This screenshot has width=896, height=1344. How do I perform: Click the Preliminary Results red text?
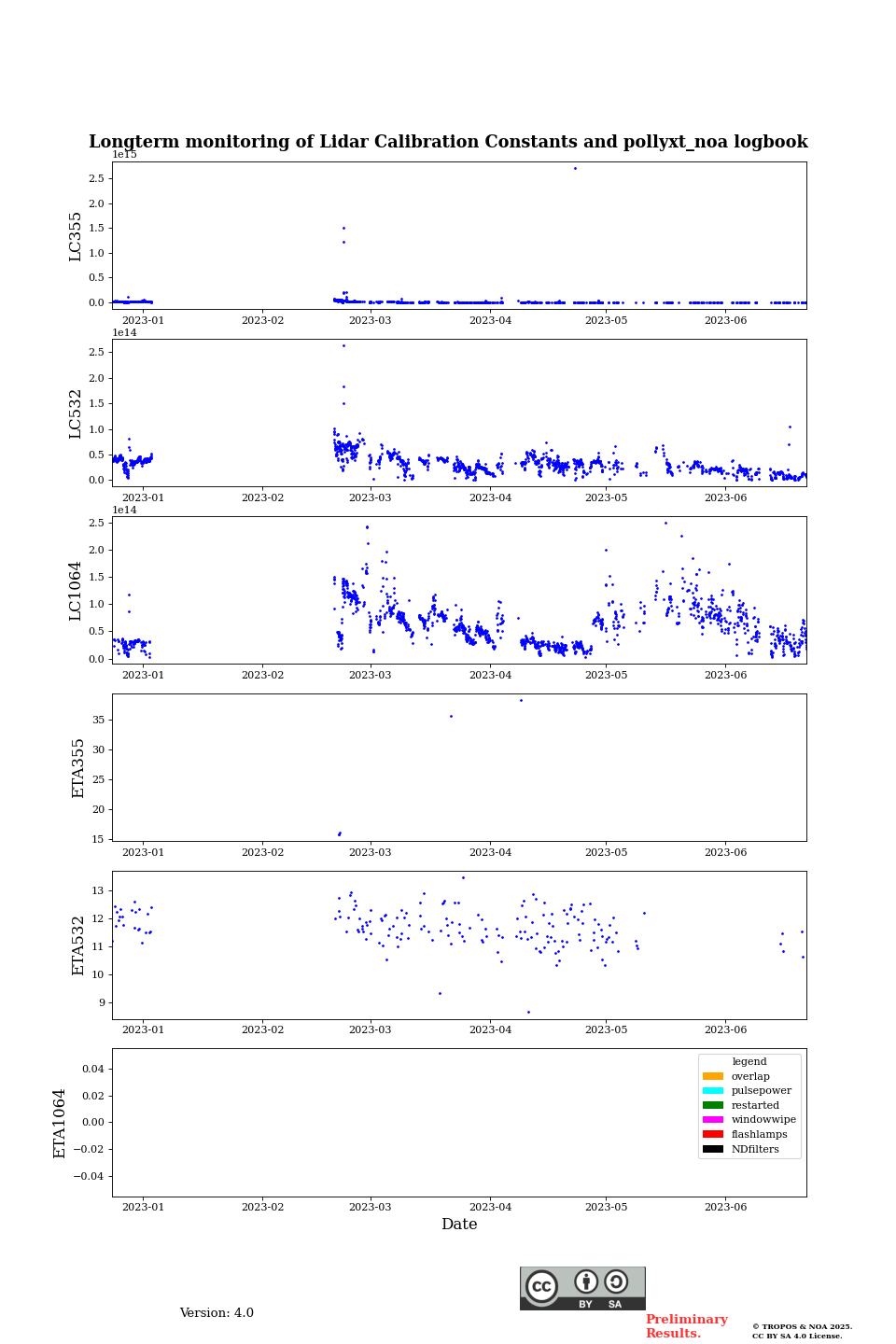tap(686, 1326)
